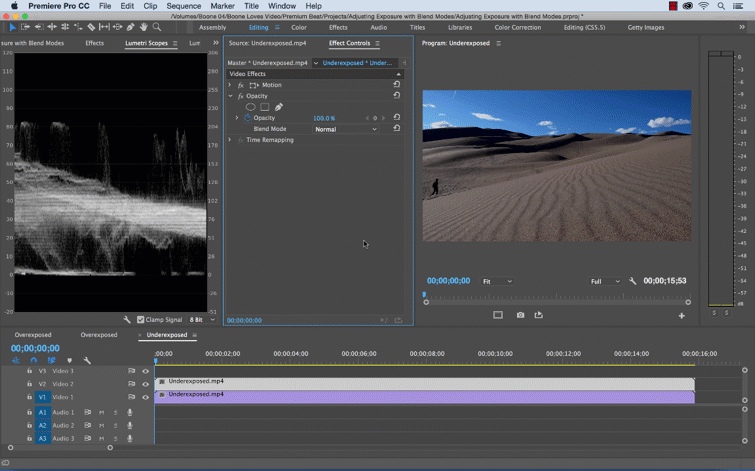755x471 pixels.
Task: Hide the Video 2 track output
Action: coord(145,384)
